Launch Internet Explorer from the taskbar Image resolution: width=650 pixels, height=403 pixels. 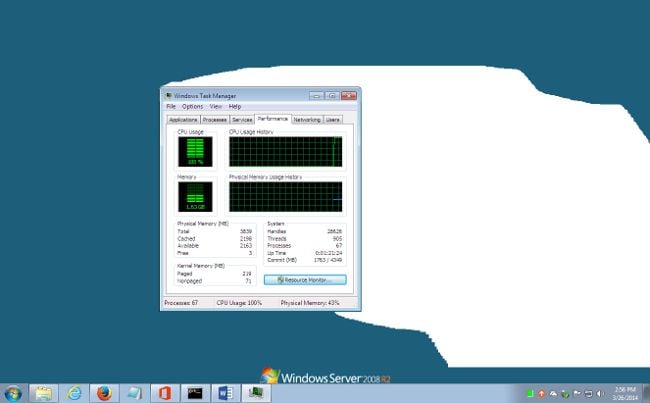point(74,393)
